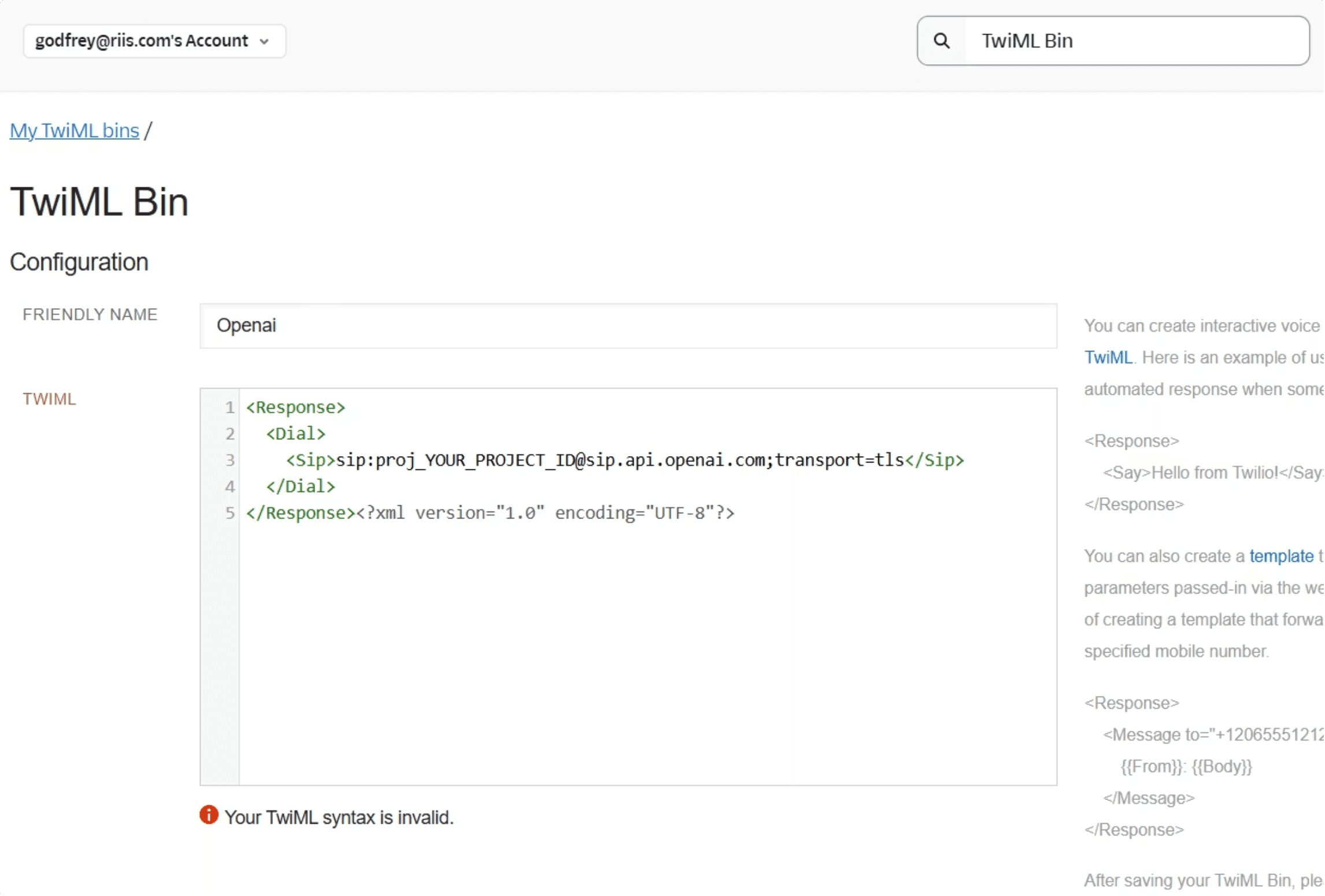Click the search magnifier icon

(942, 41)
